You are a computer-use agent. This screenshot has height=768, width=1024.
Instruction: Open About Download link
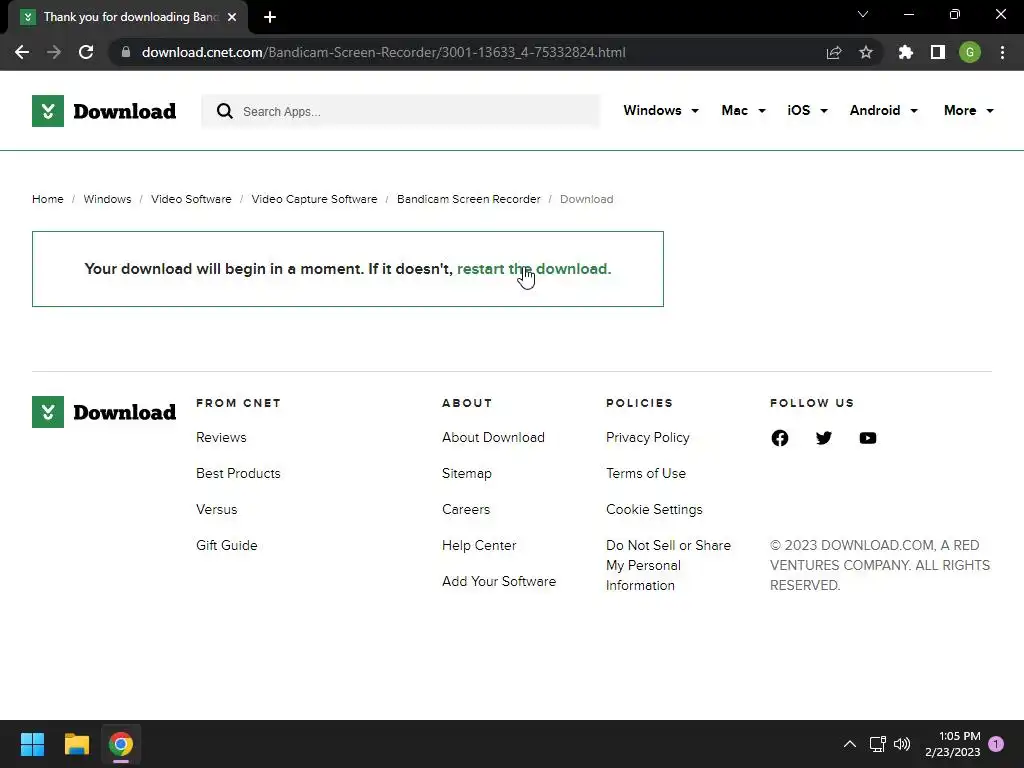pyautogui.click(x=493, y=438)
